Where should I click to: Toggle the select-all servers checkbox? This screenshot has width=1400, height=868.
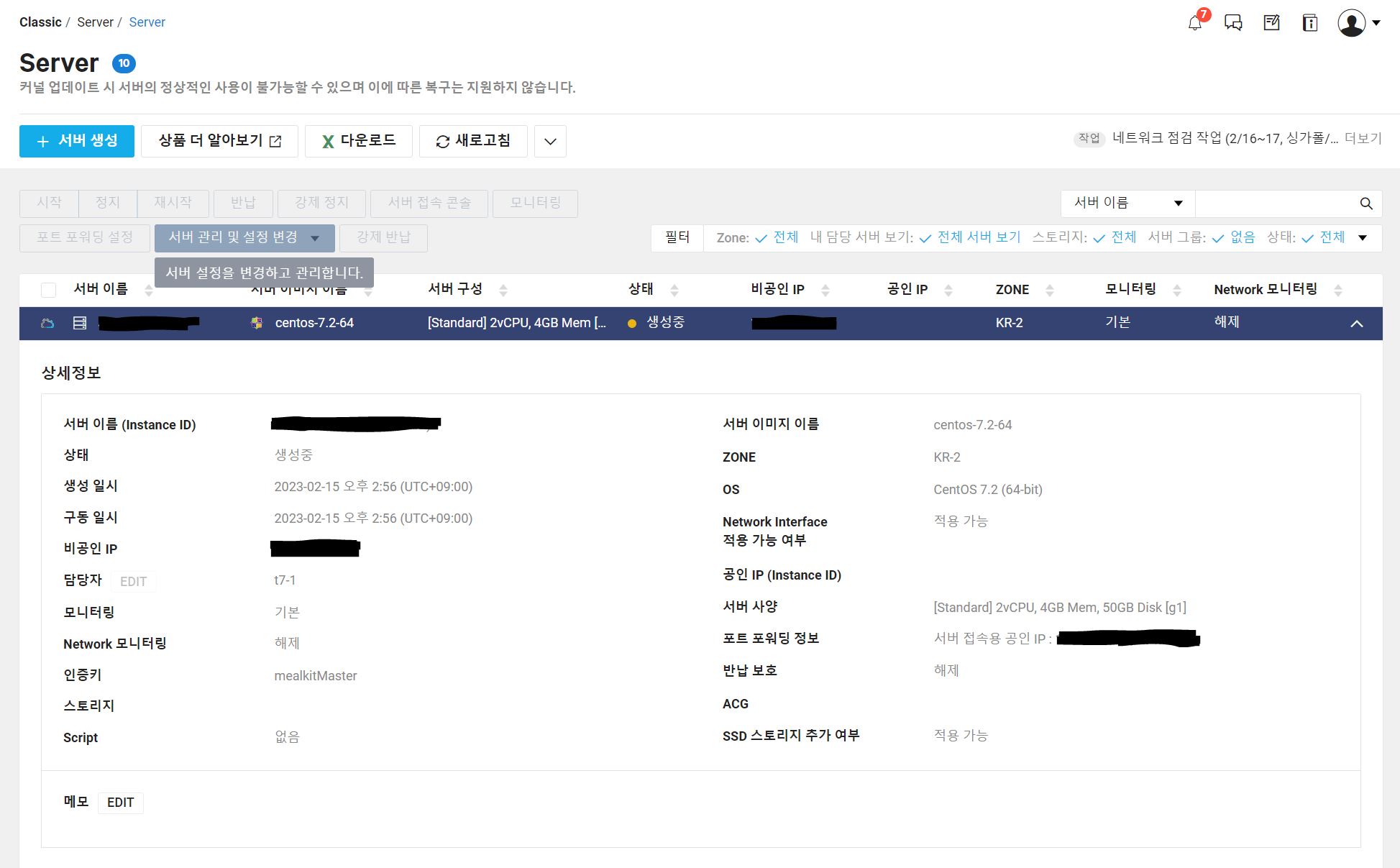(49, 290)
